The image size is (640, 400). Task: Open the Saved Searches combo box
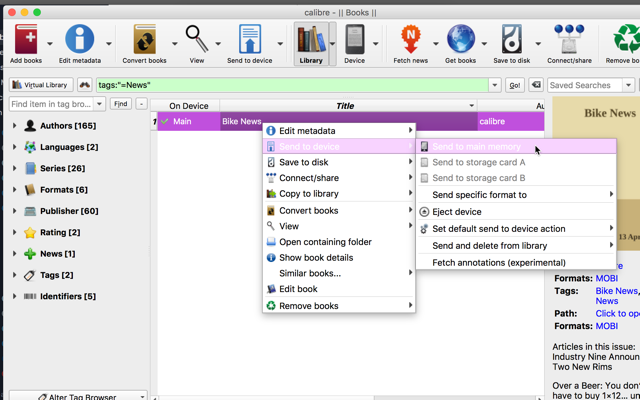coord(591,85)
